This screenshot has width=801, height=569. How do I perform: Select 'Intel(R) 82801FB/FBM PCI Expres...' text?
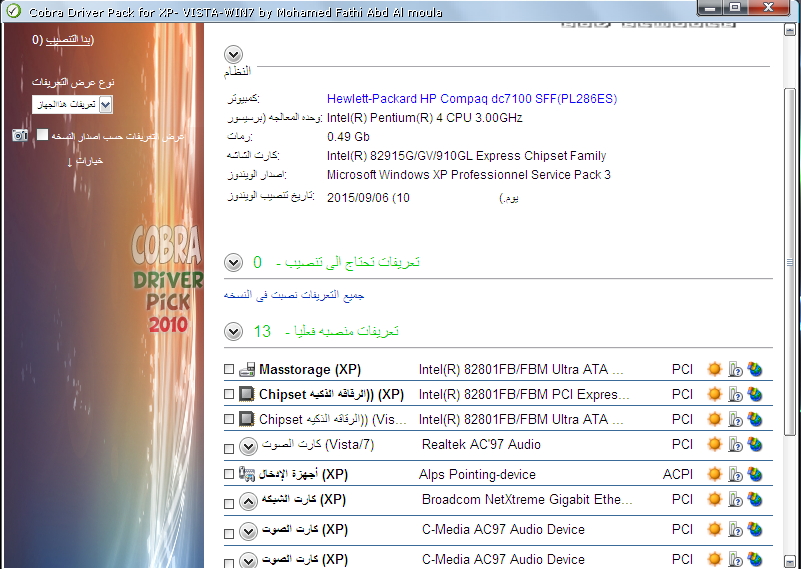coord(524,394)
